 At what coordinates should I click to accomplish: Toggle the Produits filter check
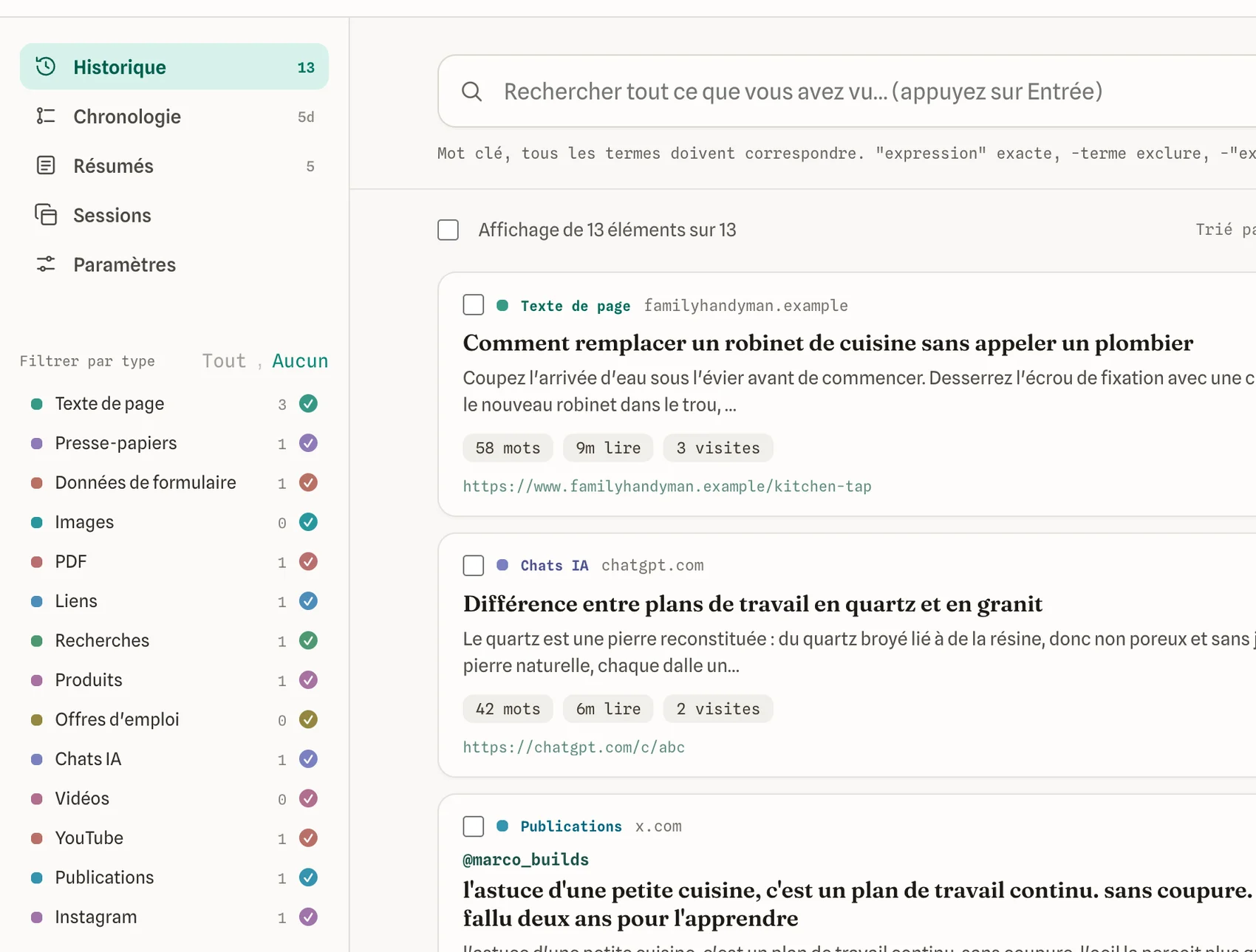coord(308,680)
